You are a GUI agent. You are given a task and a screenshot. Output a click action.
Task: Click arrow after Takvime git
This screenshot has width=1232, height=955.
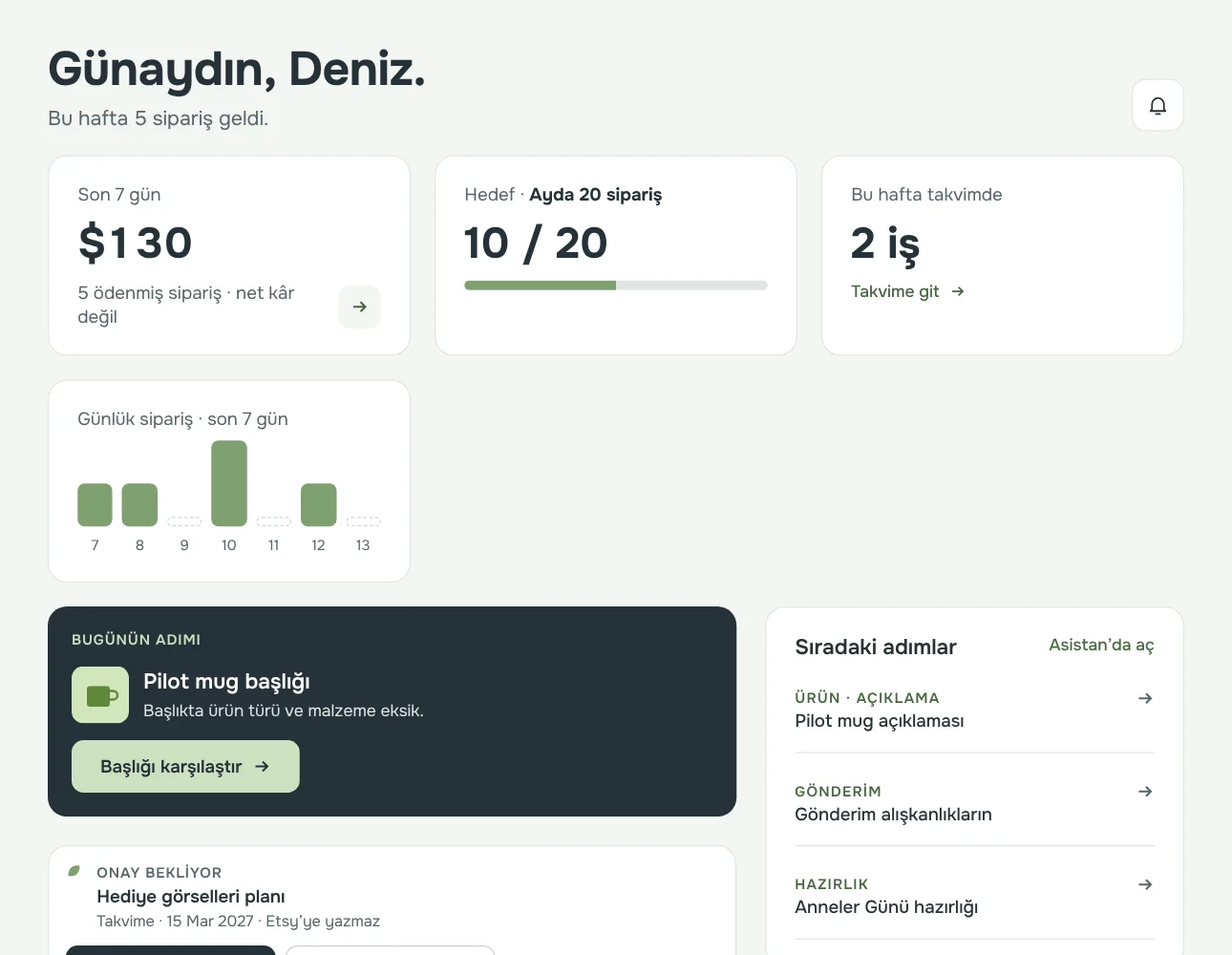point(958,291)
